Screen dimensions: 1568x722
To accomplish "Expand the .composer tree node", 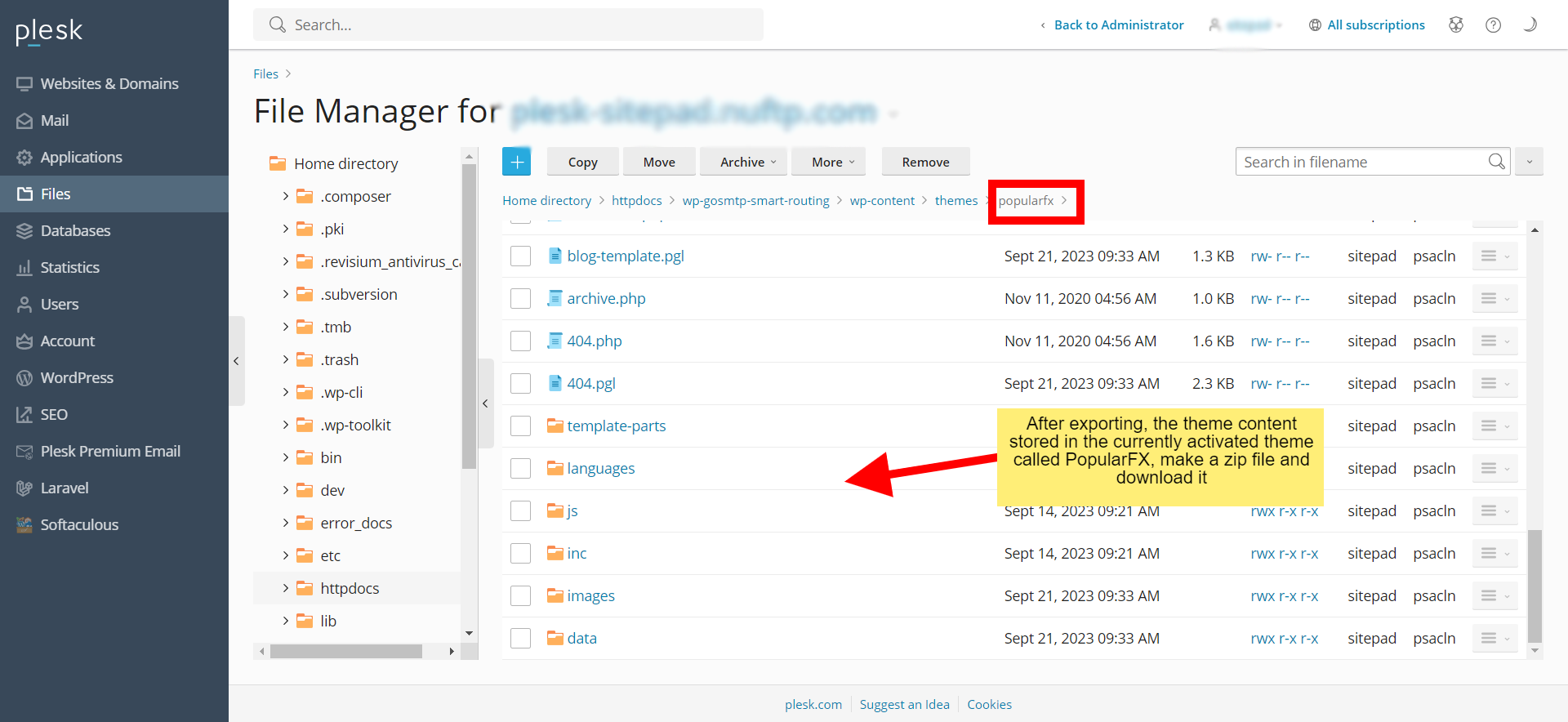I will (x=285, y=196).
